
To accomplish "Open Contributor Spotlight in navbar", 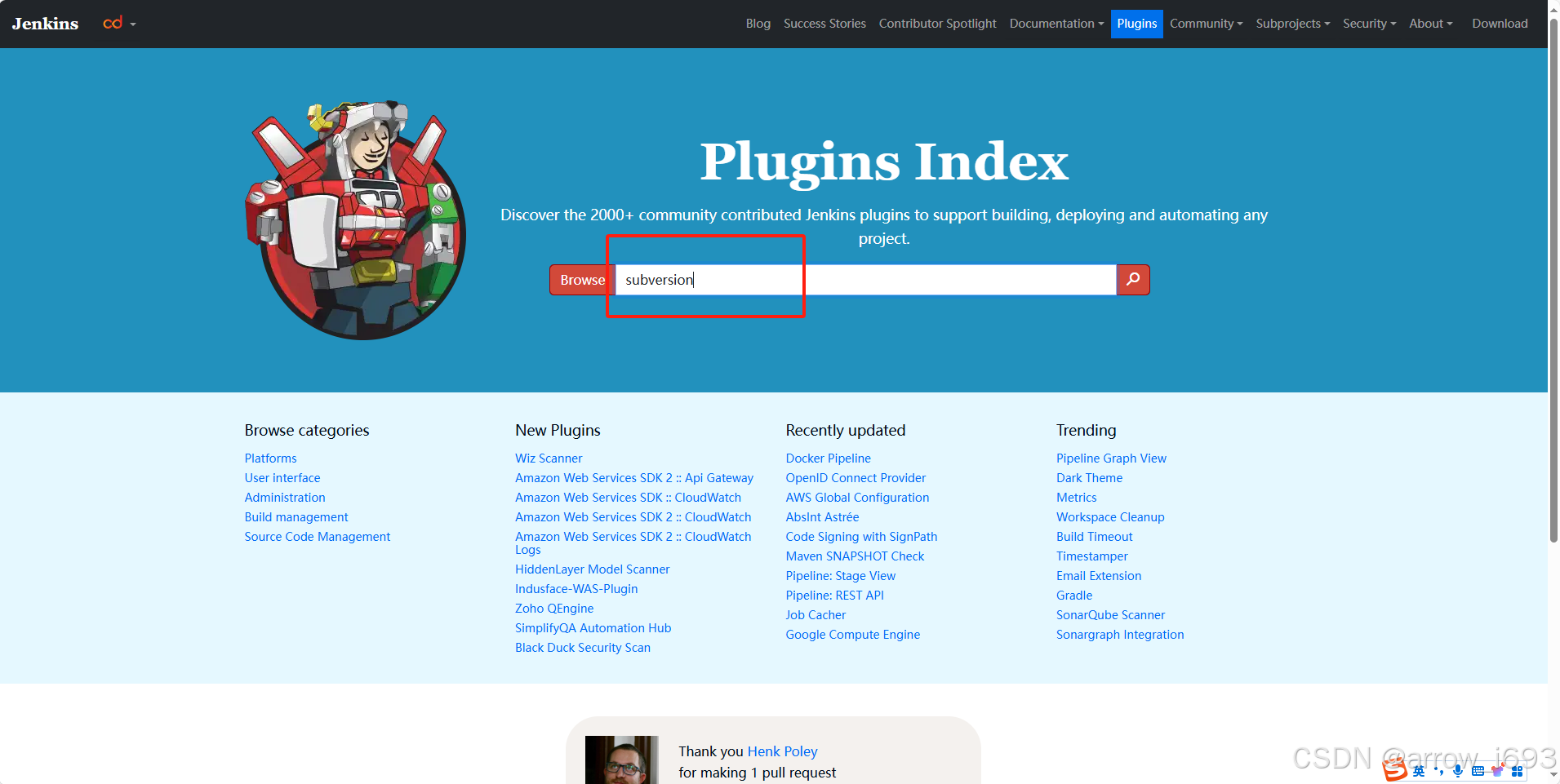I will [x=937, y=24].
